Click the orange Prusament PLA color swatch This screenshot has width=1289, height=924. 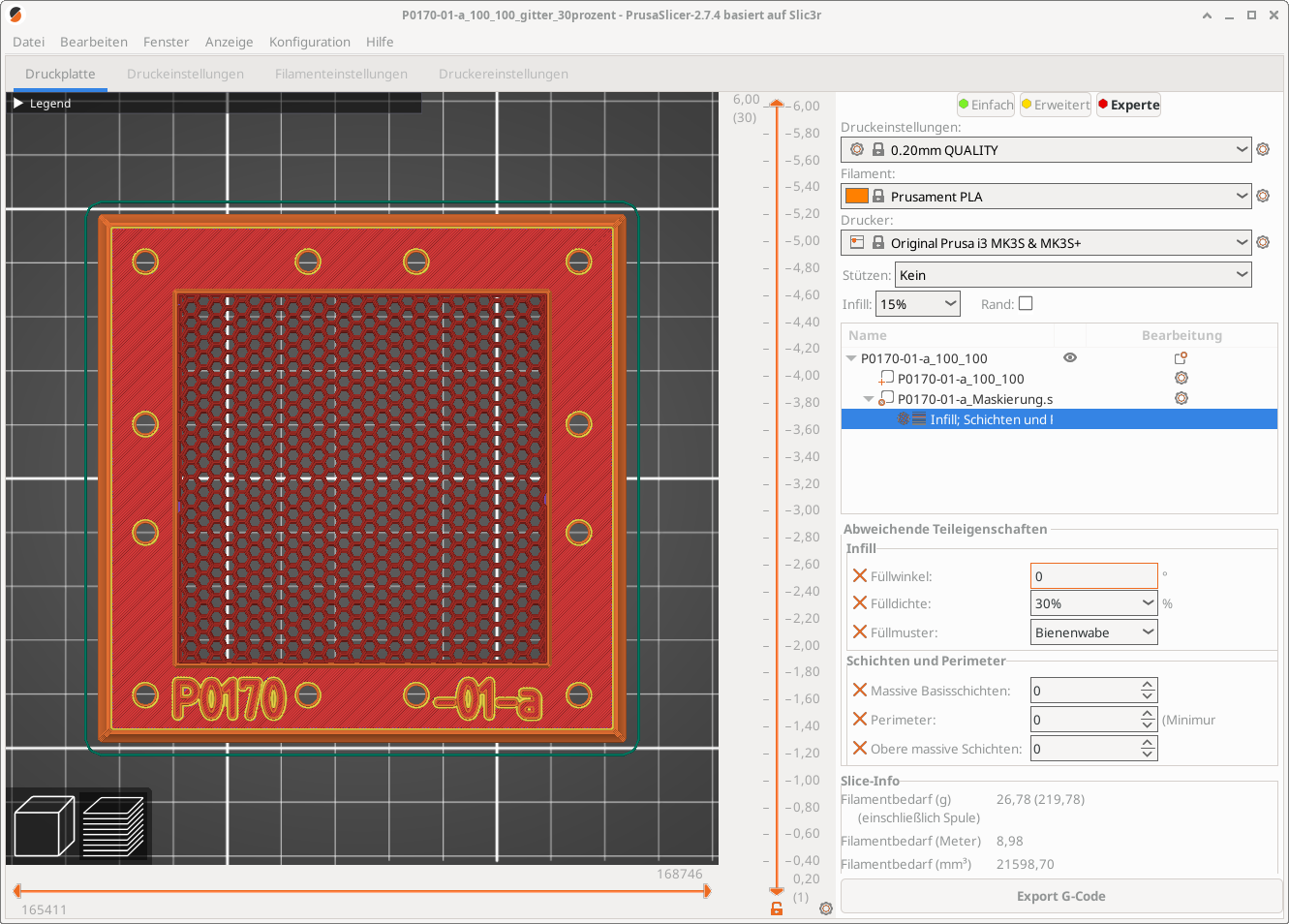[856, 196]
